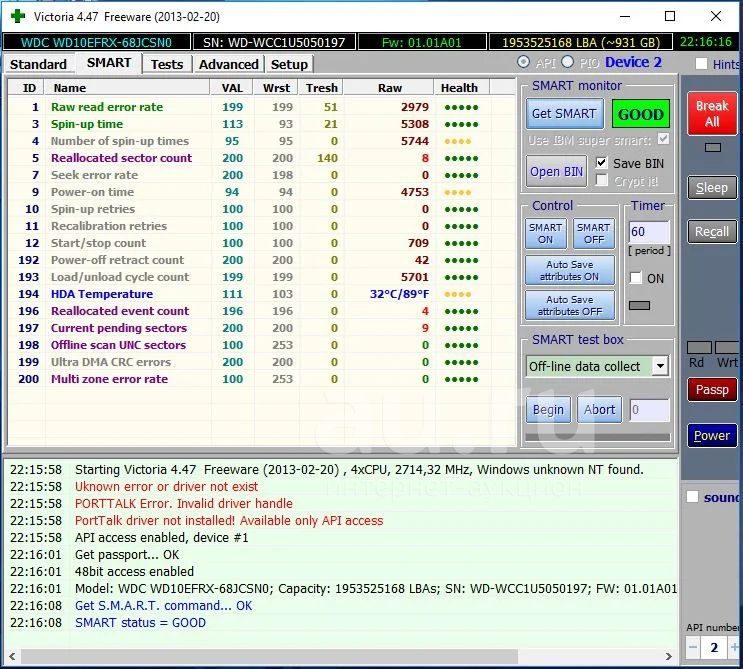Click the log horizontal scrollbar left arrow
Screen dimensions: 743x669
(12, 656)
